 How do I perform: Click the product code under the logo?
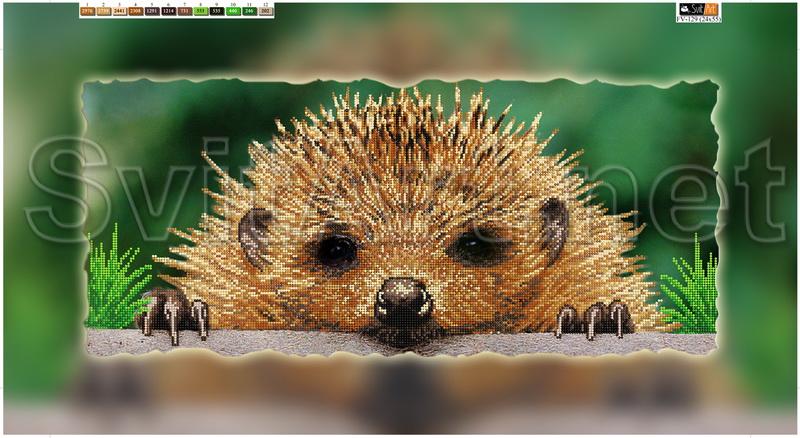click(698, 19)
